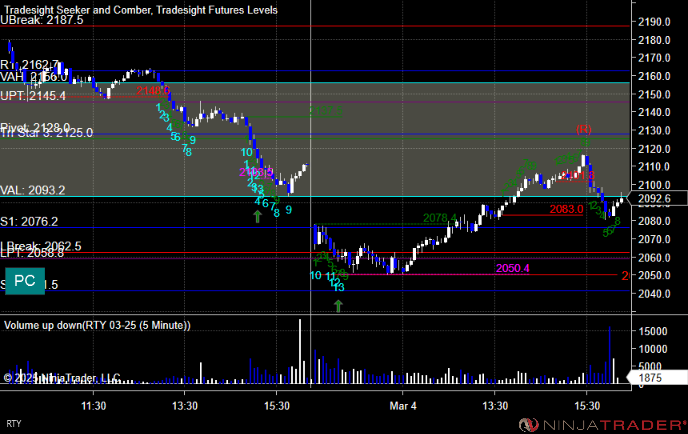Click the 2120.0 price axis label
This screenshot has height=434, width=688.
pyautogui.click(x=654, y=149)
